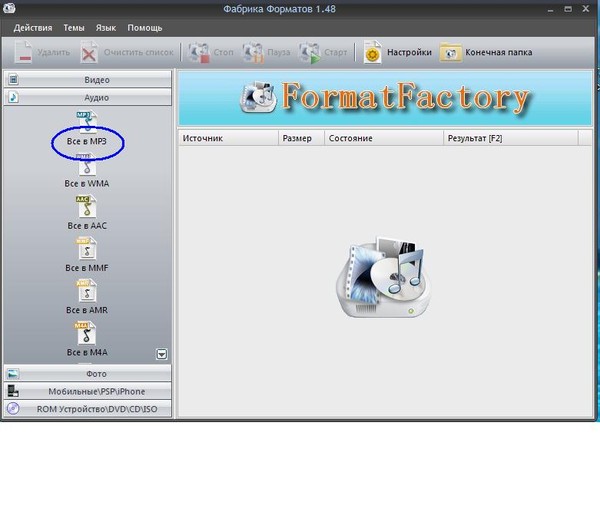Close the Фабрика Форматов window
Screen dimensions: 600x505
(586, 9)
